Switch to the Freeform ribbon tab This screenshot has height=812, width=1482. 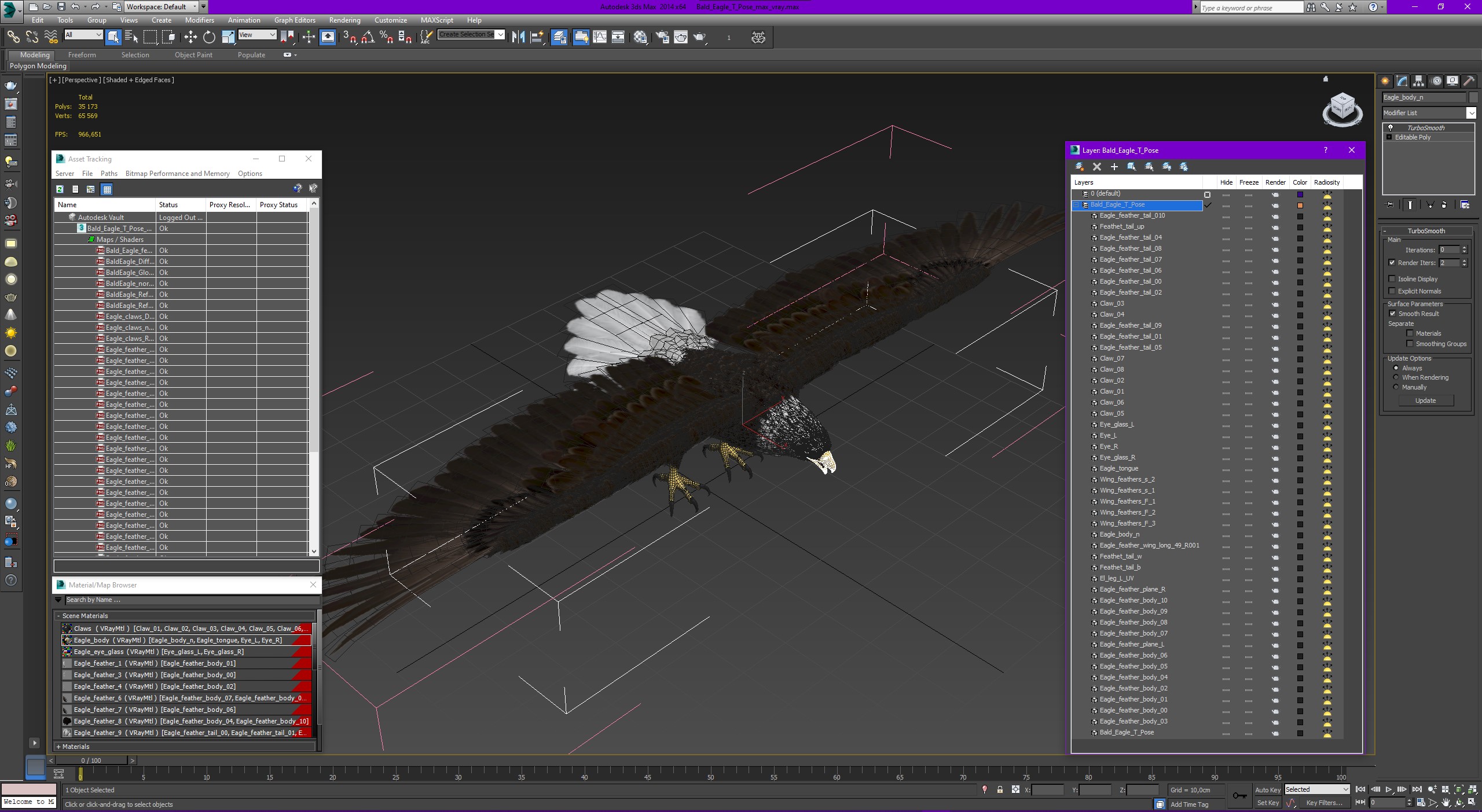82,55
